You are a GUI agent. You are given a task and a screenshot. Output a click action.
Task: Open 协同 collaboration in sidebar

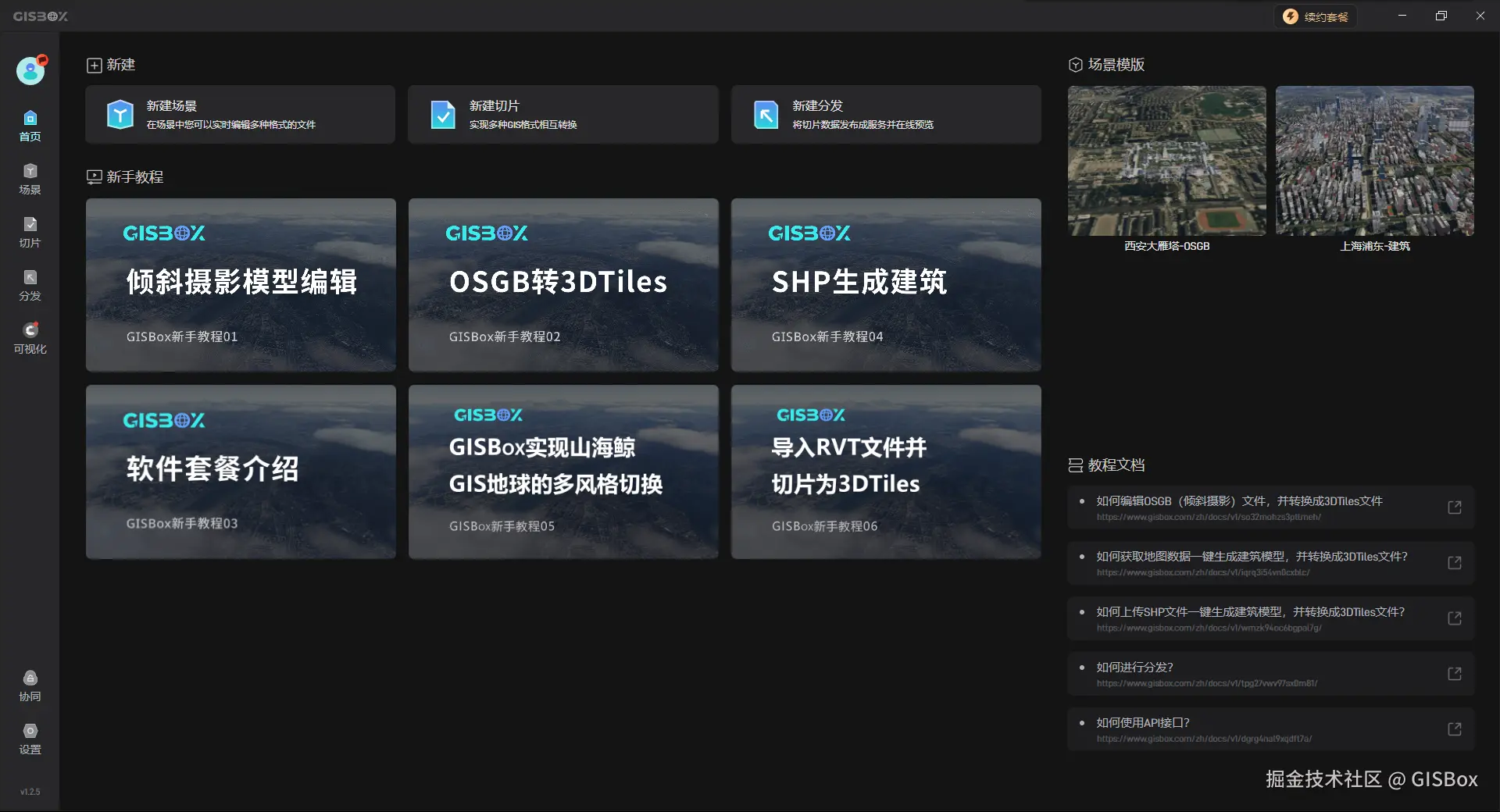[x=30, y=686]
